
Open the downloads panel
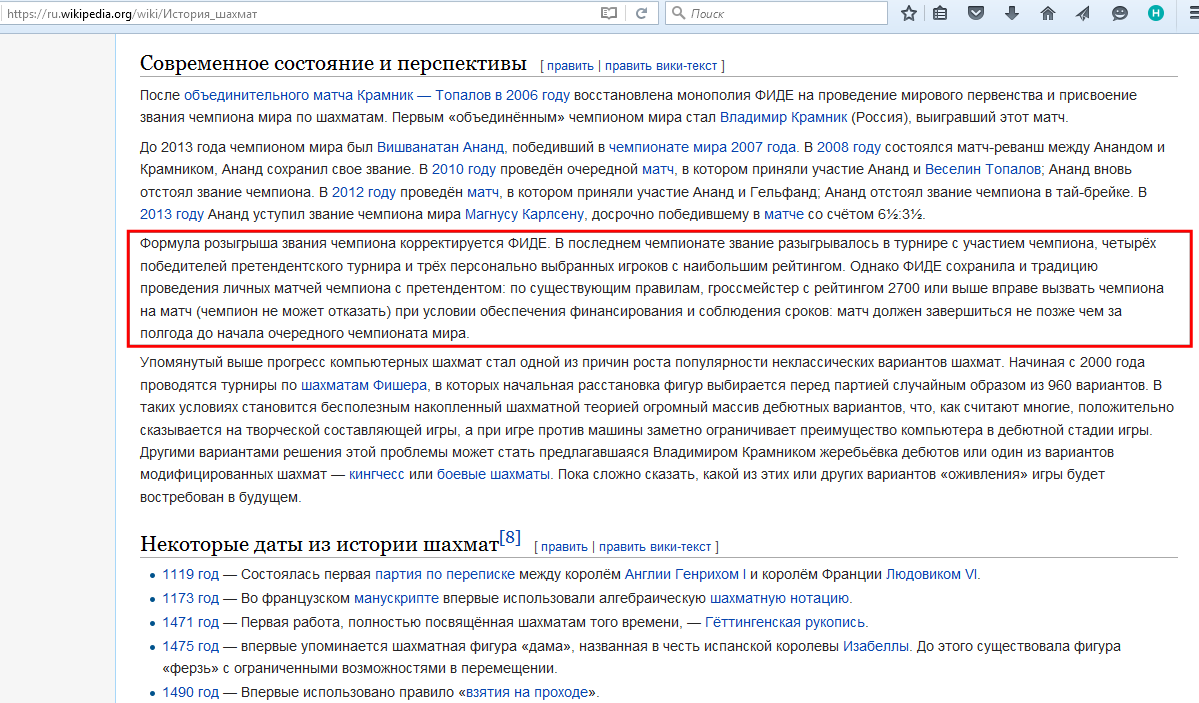point(1012,13)
